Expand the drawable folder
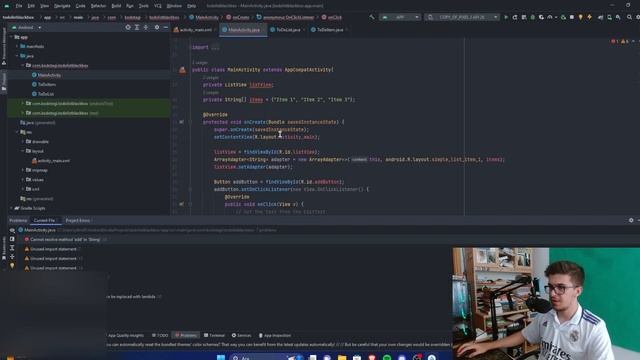 (x=23, y=142)
